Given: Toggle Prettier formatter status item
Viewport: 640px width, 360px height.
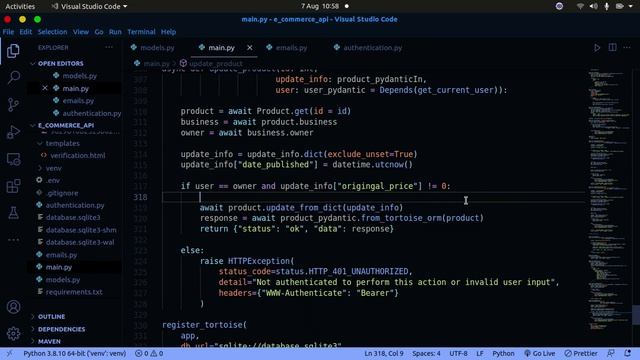Looking at the screenshot, I should [581, 353].
